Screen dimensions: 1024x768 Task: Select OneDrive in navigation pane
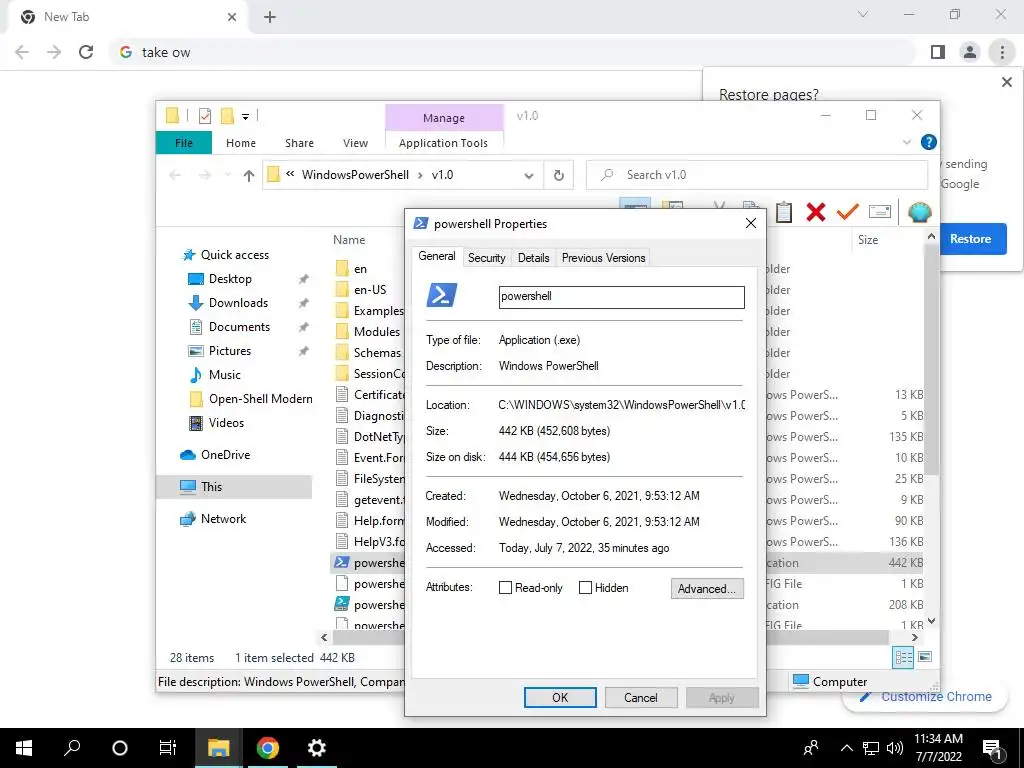[x=225, y=455]
